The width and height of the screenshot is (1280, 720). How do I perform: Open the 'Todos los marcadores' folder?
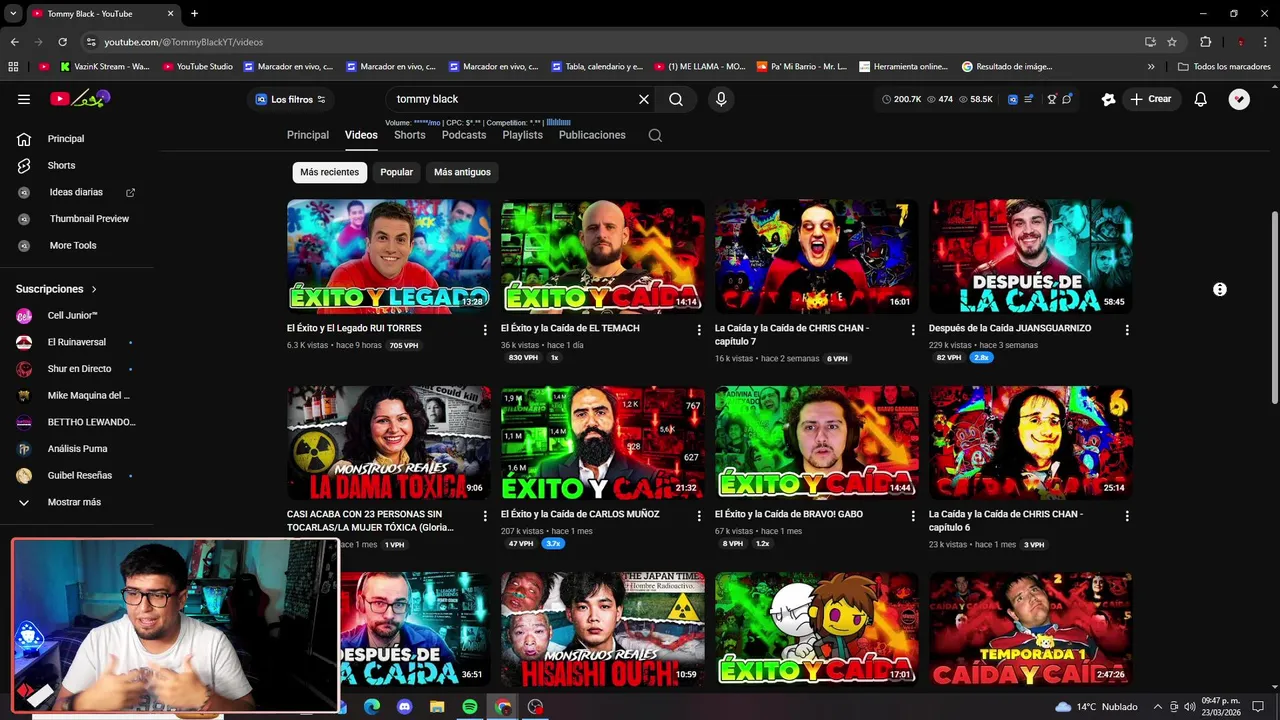1224,67
